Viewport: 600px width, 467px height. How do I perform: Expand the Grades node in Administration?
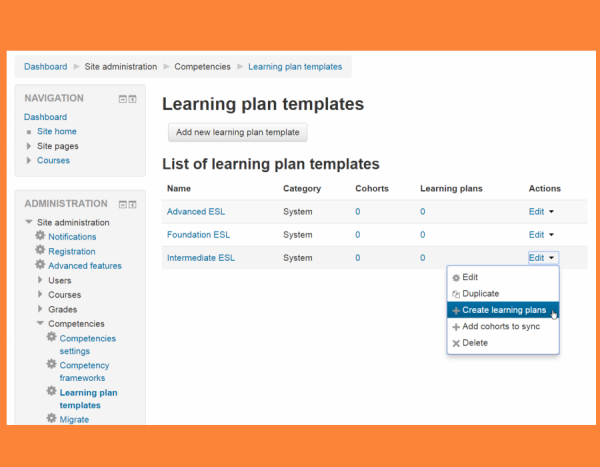click(x=40, y=309)
